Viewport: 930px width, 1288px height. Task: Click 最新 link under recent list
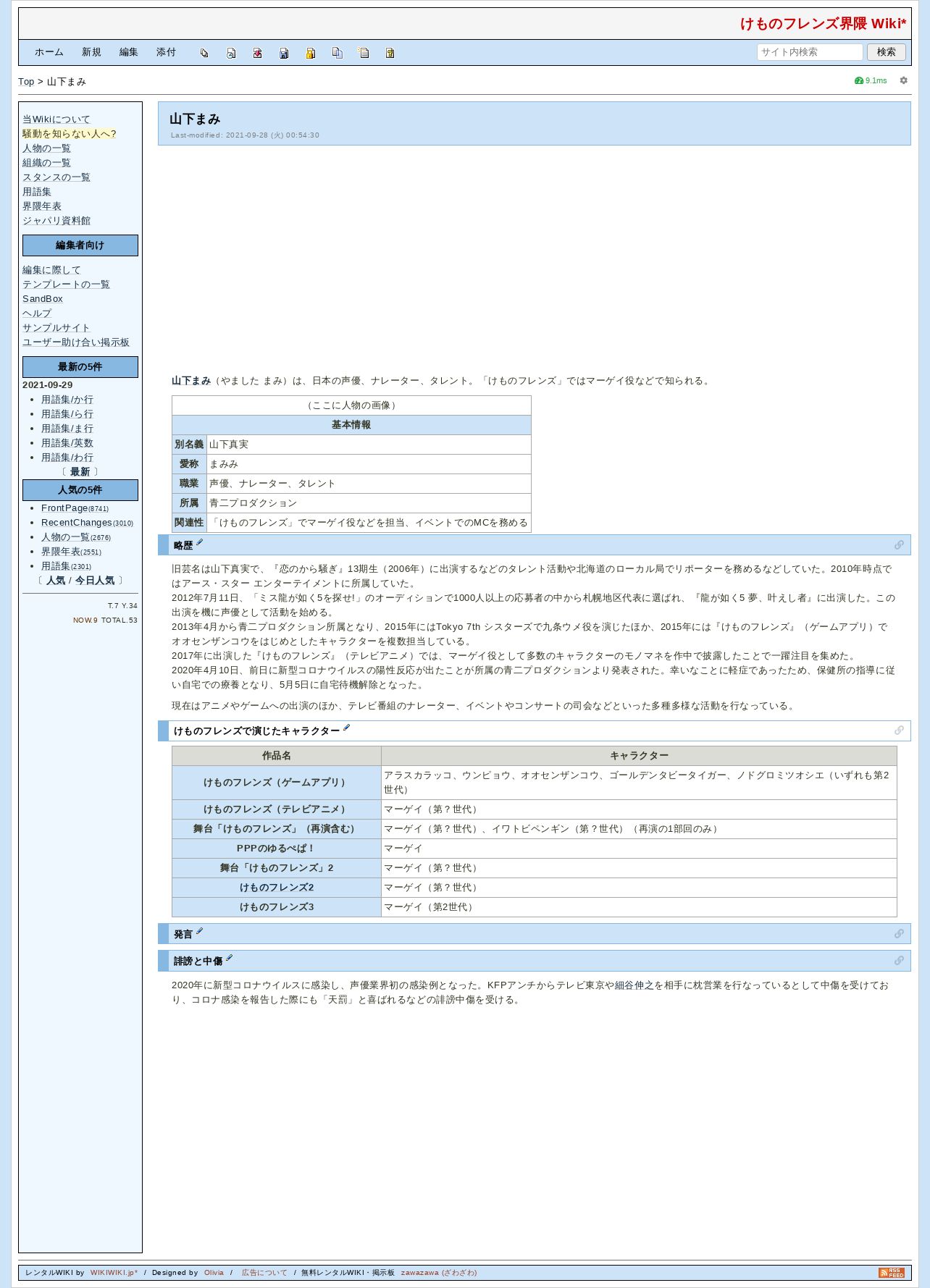coord(80,472)
